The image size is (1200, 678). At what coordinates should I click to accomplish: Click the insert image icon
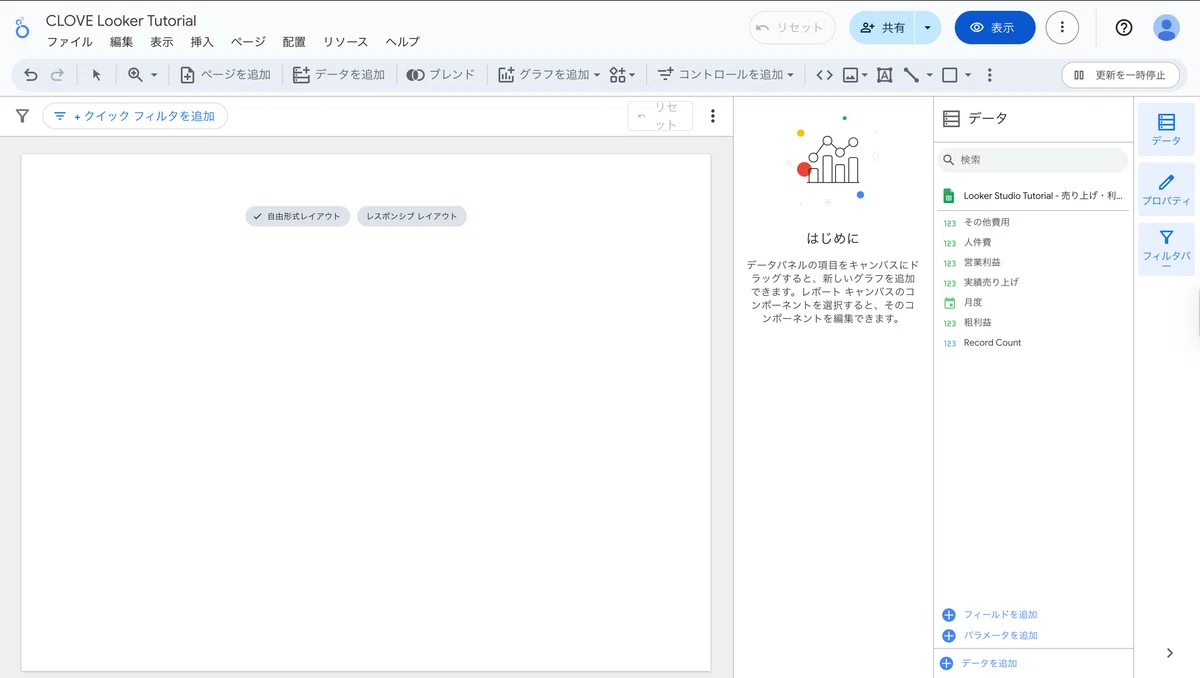tap(850, 75)
